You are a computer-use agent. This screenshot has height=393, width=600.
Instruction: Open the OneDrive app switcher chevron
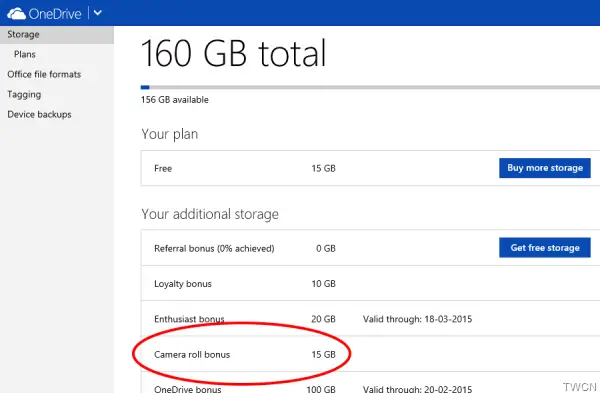point(98,13)
